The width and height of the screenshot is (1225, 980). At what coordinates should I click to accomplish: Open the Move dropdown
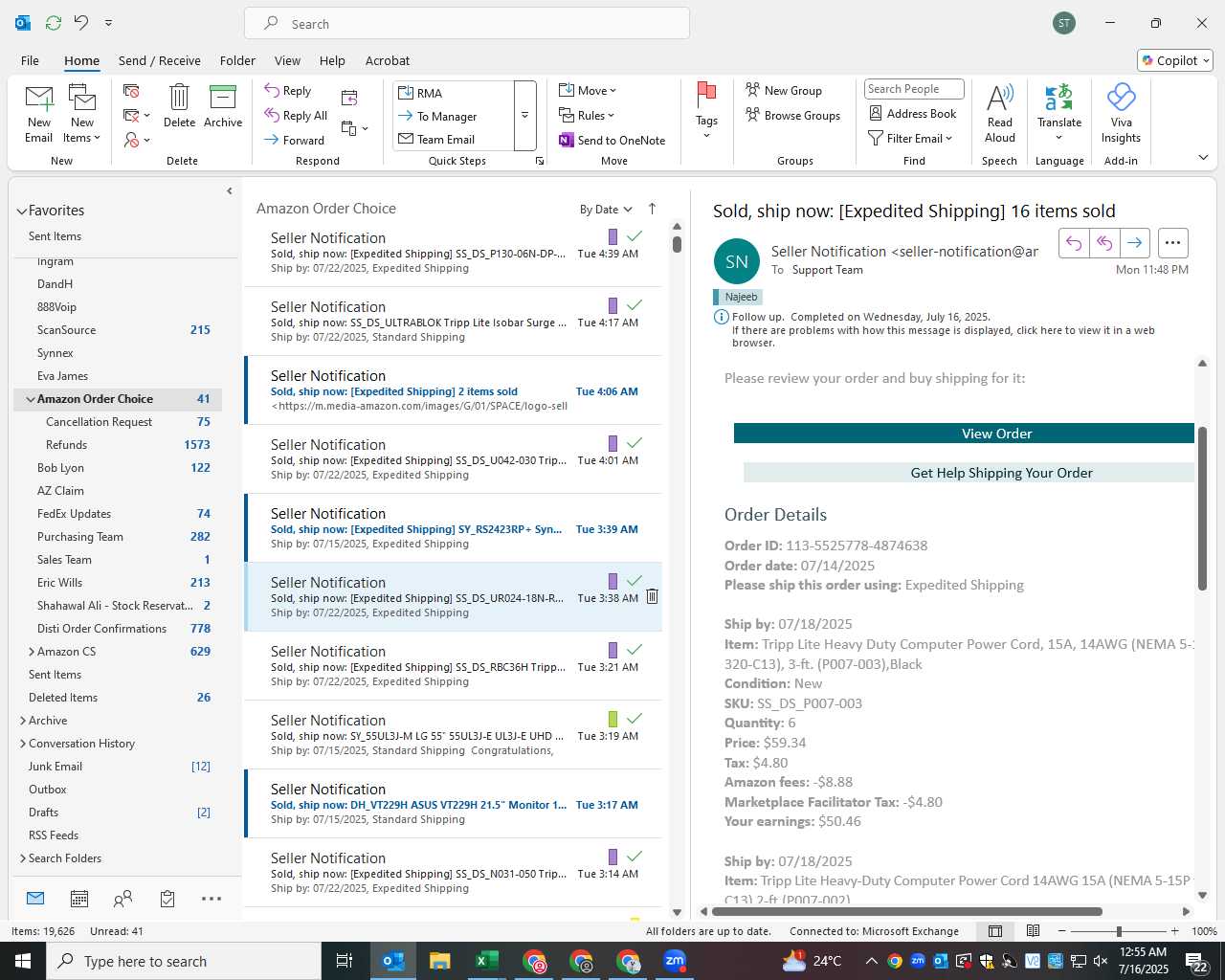[x=588, y=91]
